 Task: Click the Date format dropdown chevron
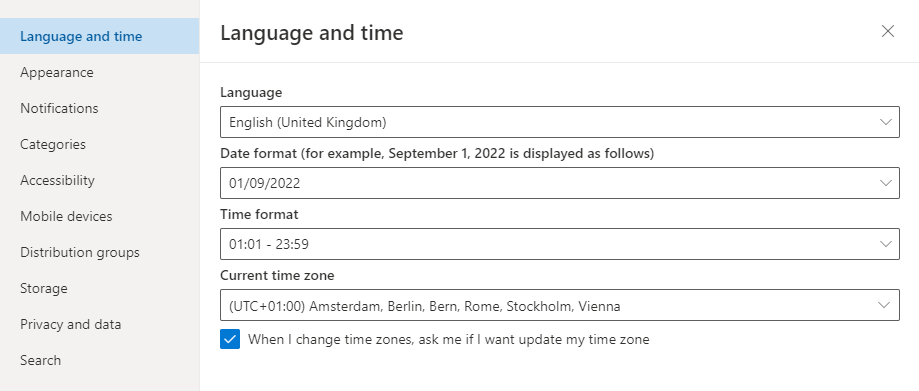point(886,183)
